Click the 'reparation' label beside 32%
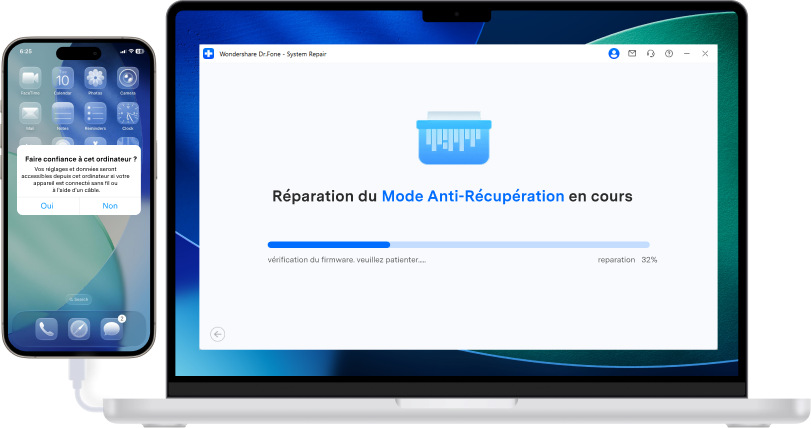Screen dimensions: 811x428 coord(616,260)
